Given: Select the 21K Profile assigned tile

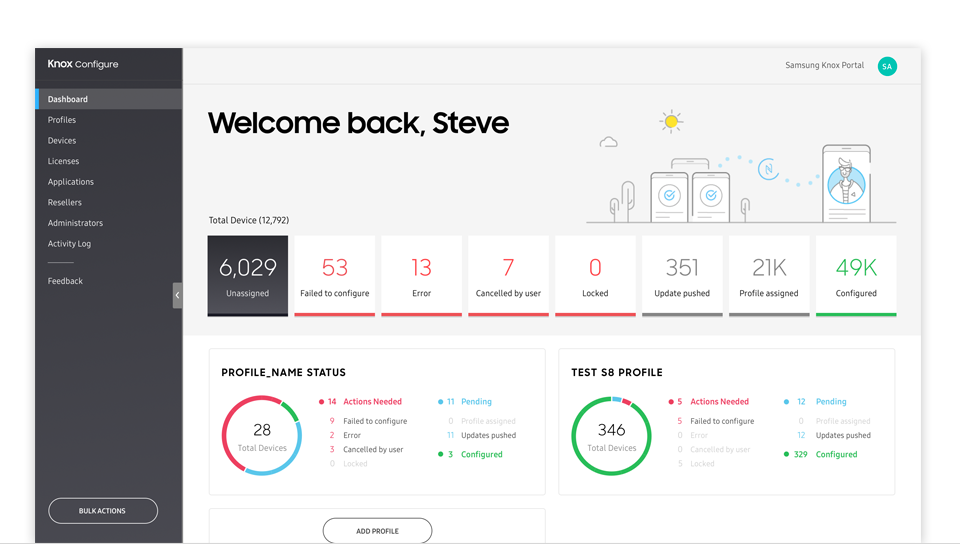Looking at the screenshot, I should coord(769,276).
